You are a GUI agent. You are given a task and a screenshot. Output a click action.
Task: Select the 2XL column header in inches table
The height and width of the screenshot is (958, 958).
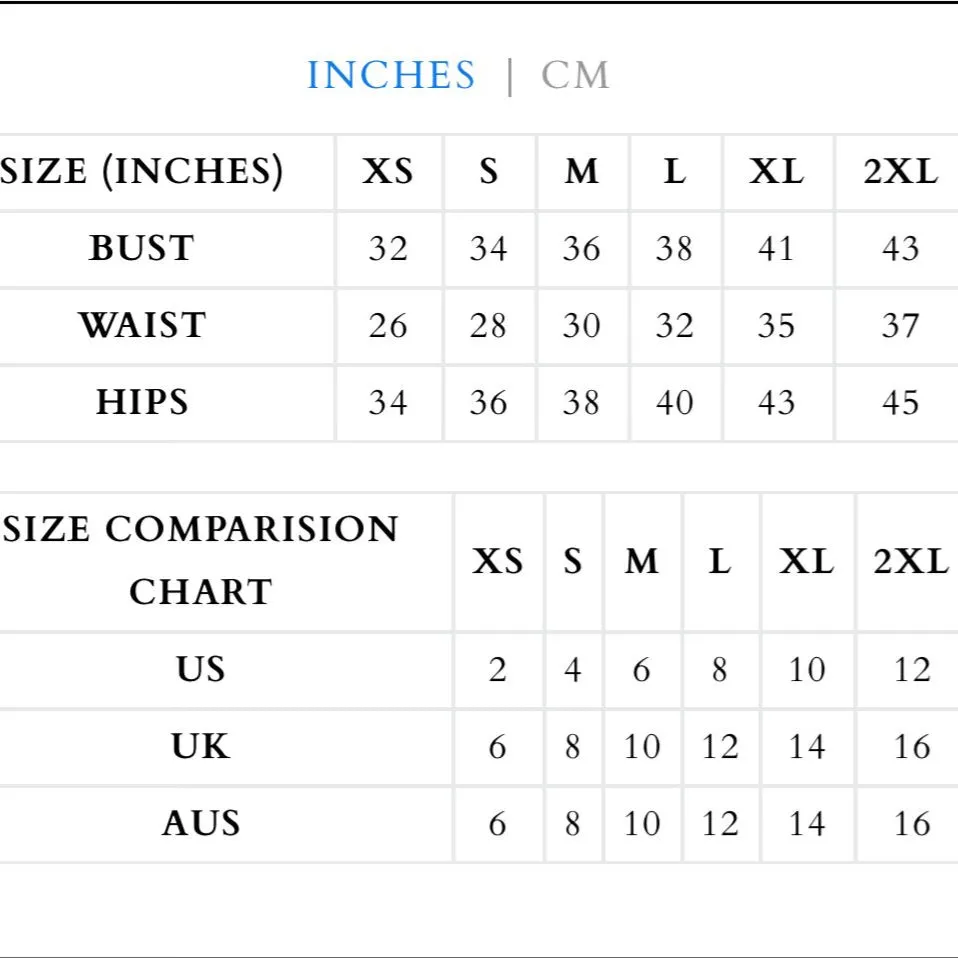click(901, 172)
